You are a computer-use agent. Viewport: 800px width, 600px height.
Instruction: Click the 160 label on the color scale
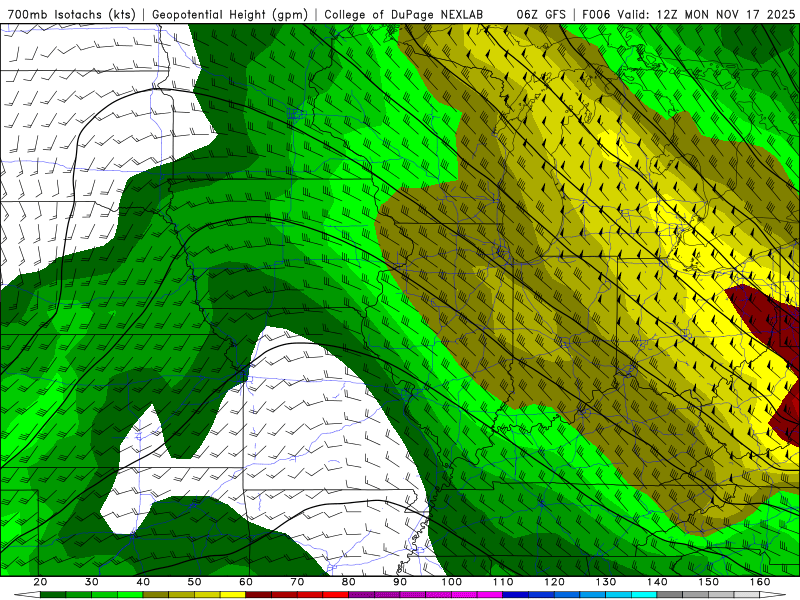coord(760,582)
